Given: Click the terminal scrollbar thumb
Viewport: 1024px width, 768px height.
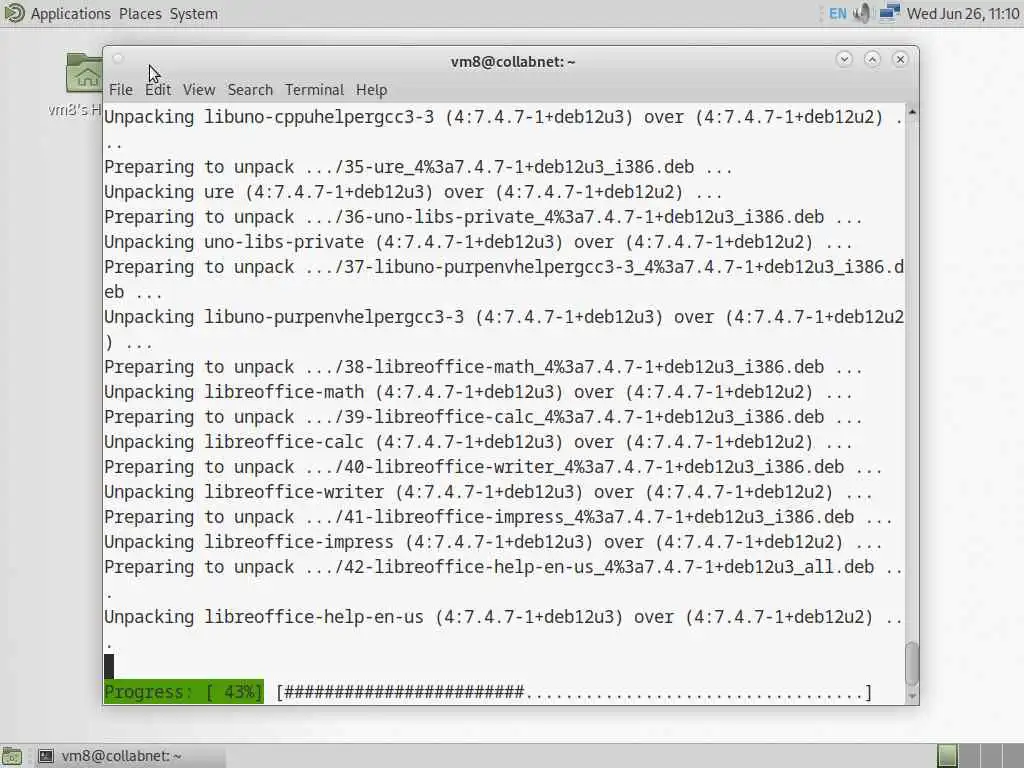Looking at the screenshot, I should pyautogui.click(x=912, y=664).
